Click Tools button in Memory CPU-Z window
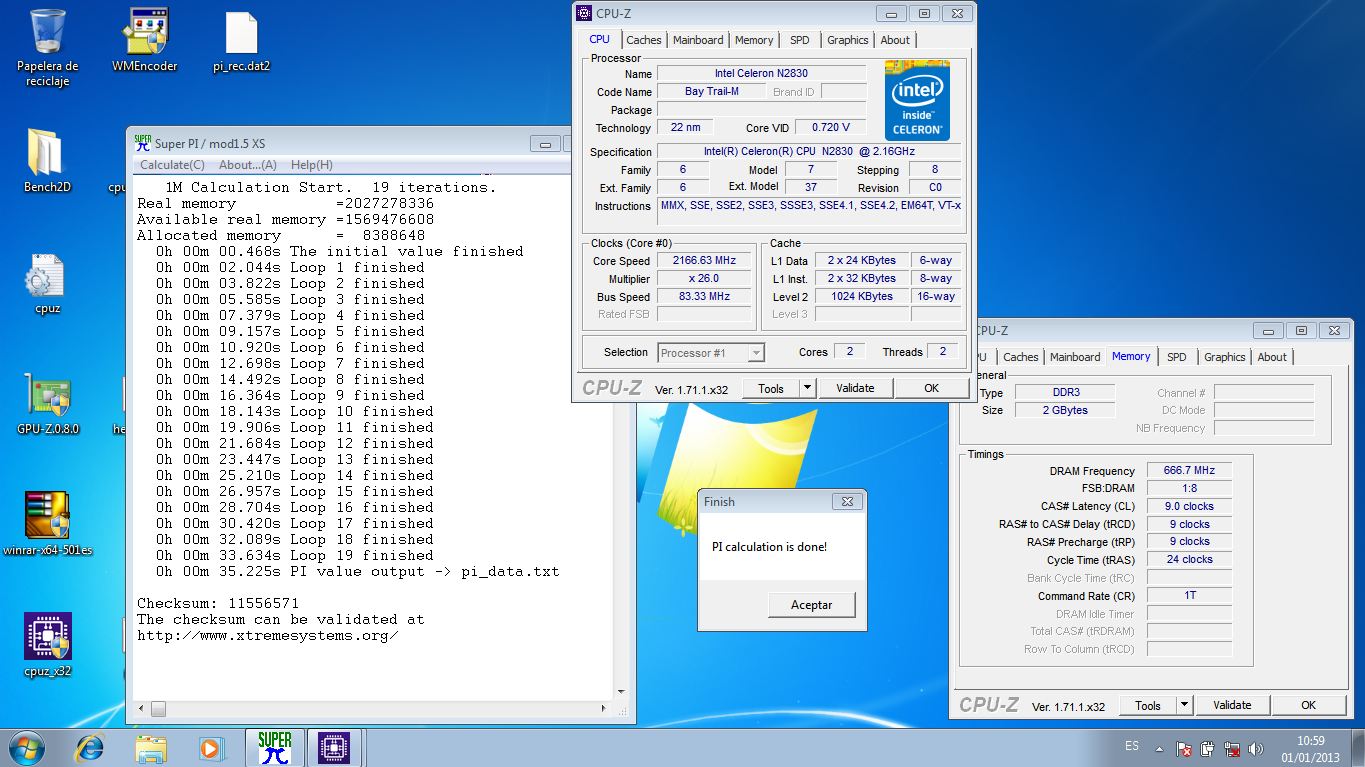Viewport: 1365px width, 767px height. [x=1148, y=705]
